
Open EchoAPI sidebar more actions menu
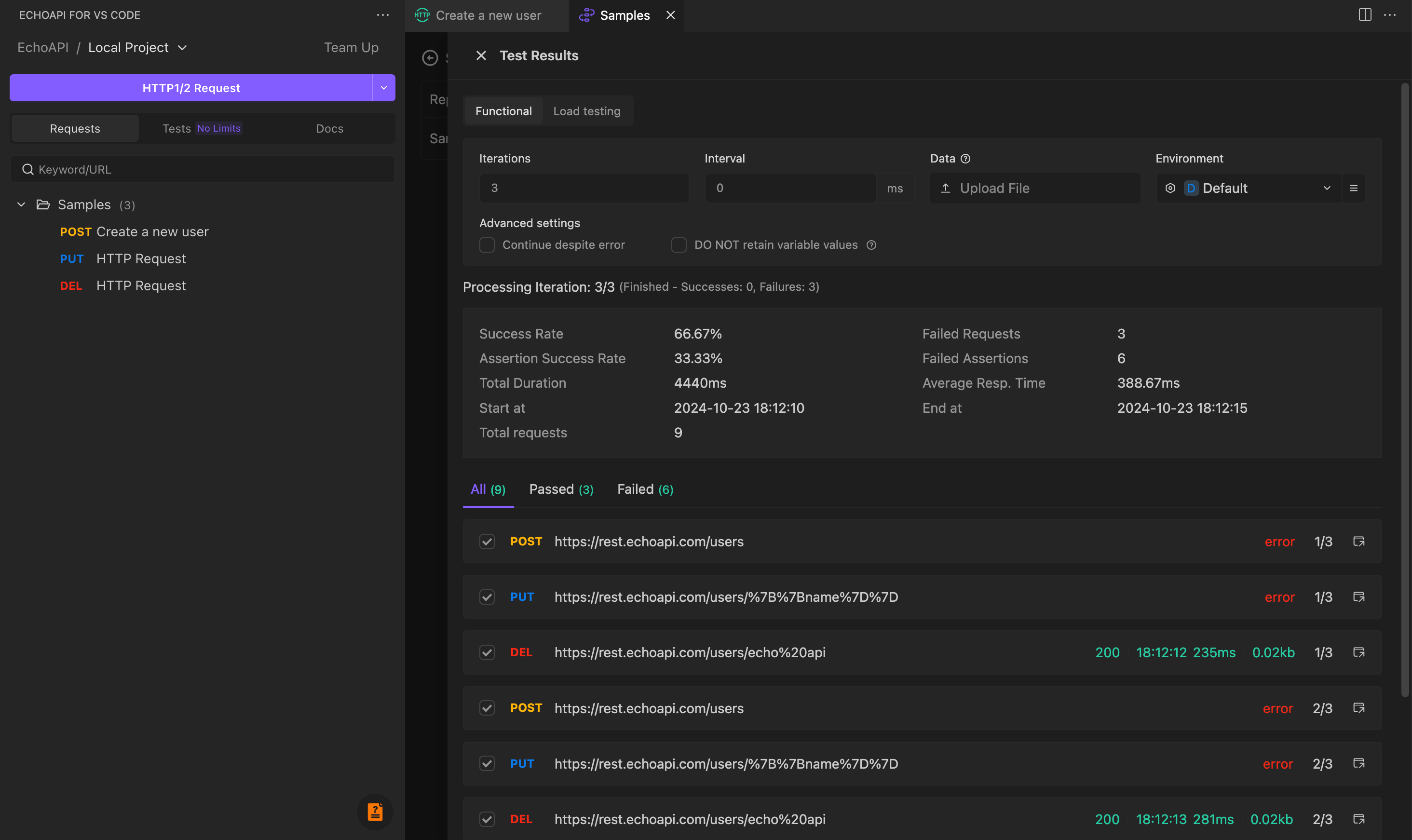point(382,15)
